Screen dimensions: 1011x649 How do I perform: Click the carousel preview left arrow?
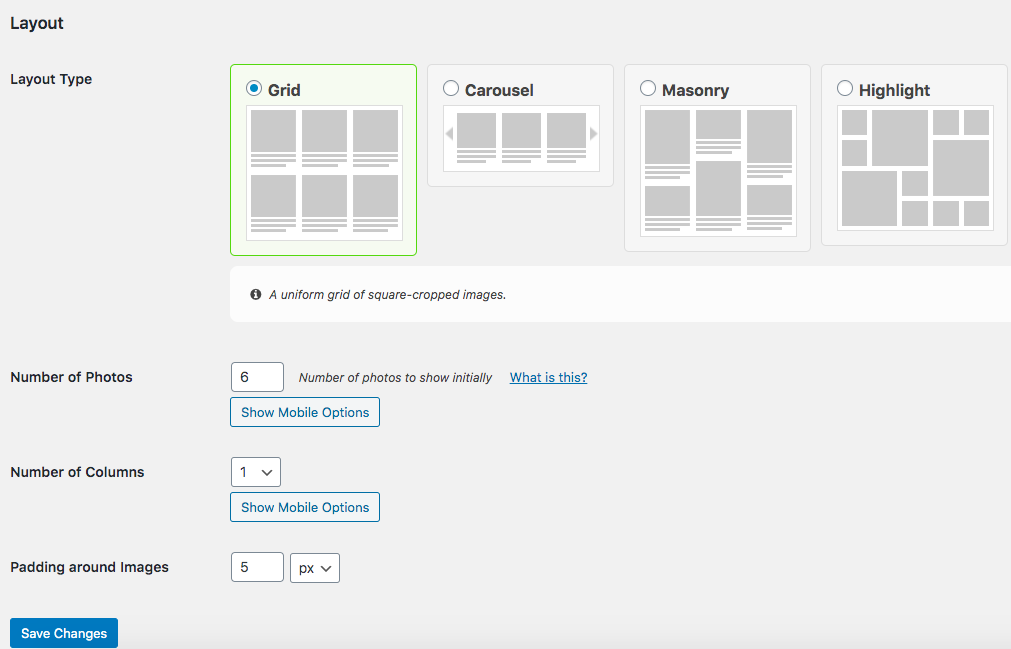pos(450,134)
